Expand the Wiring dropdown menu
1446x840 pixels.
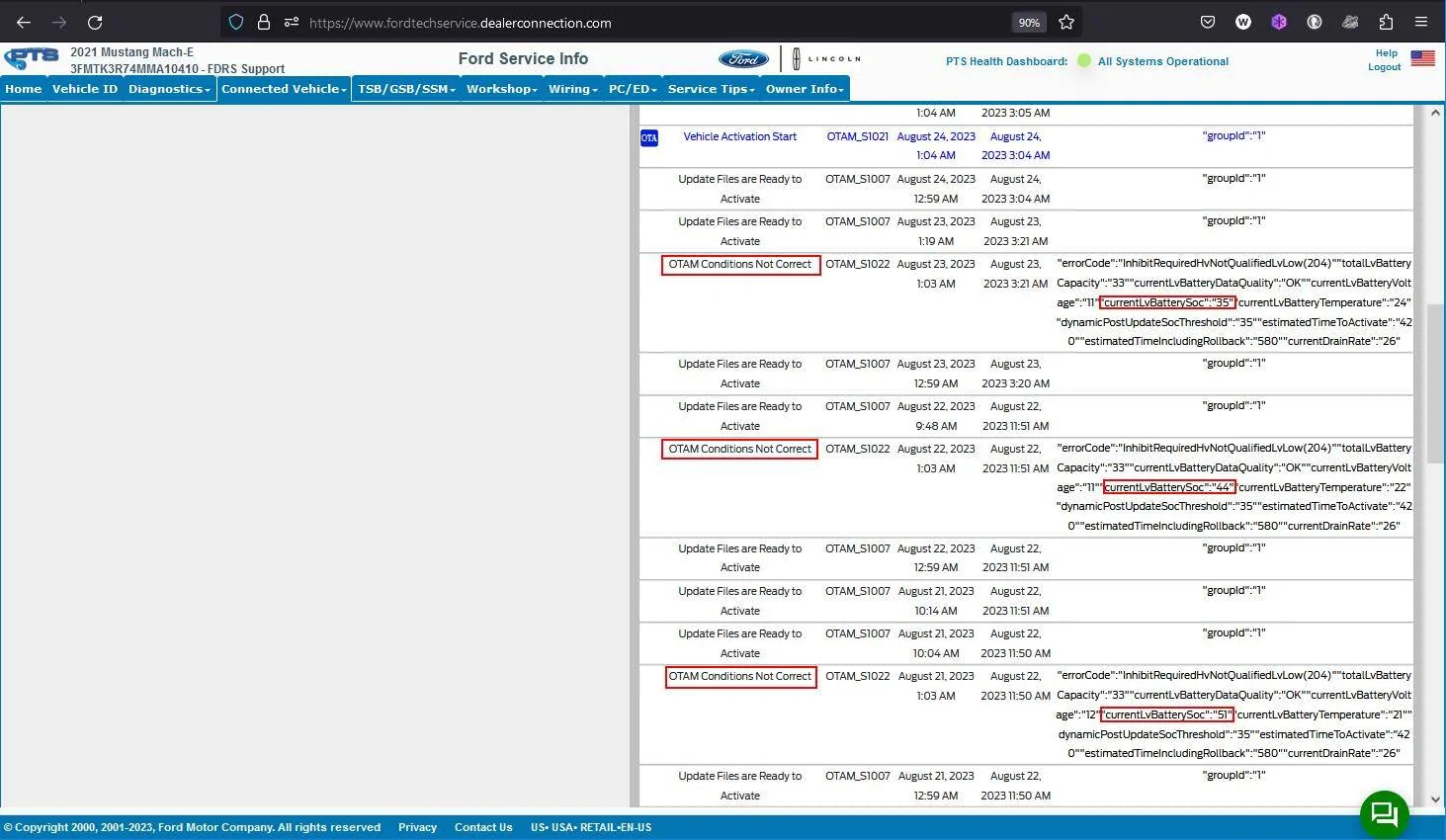pos(573,89)
